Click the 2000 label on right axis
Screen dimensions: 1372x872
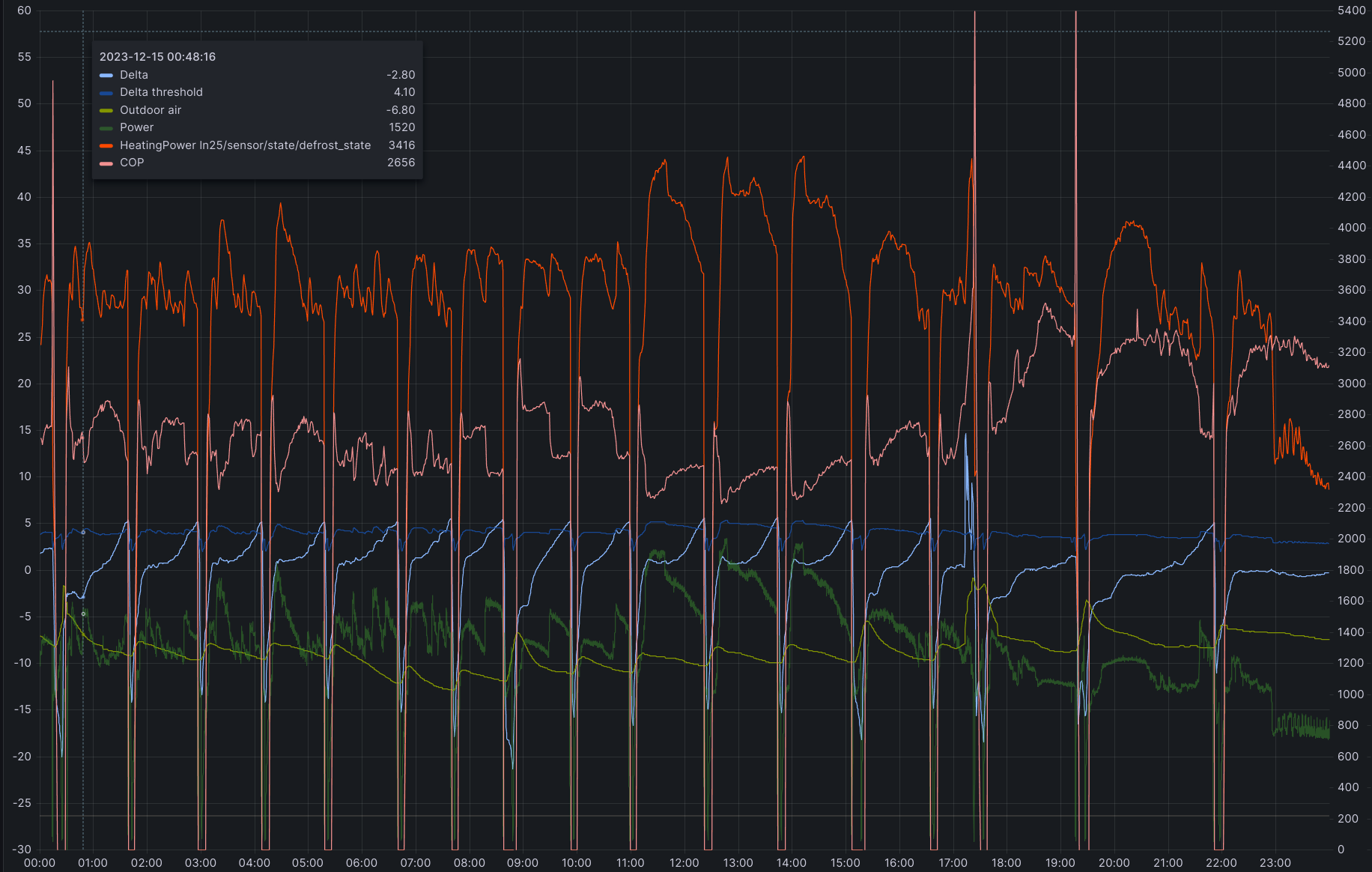point(1351,539)
